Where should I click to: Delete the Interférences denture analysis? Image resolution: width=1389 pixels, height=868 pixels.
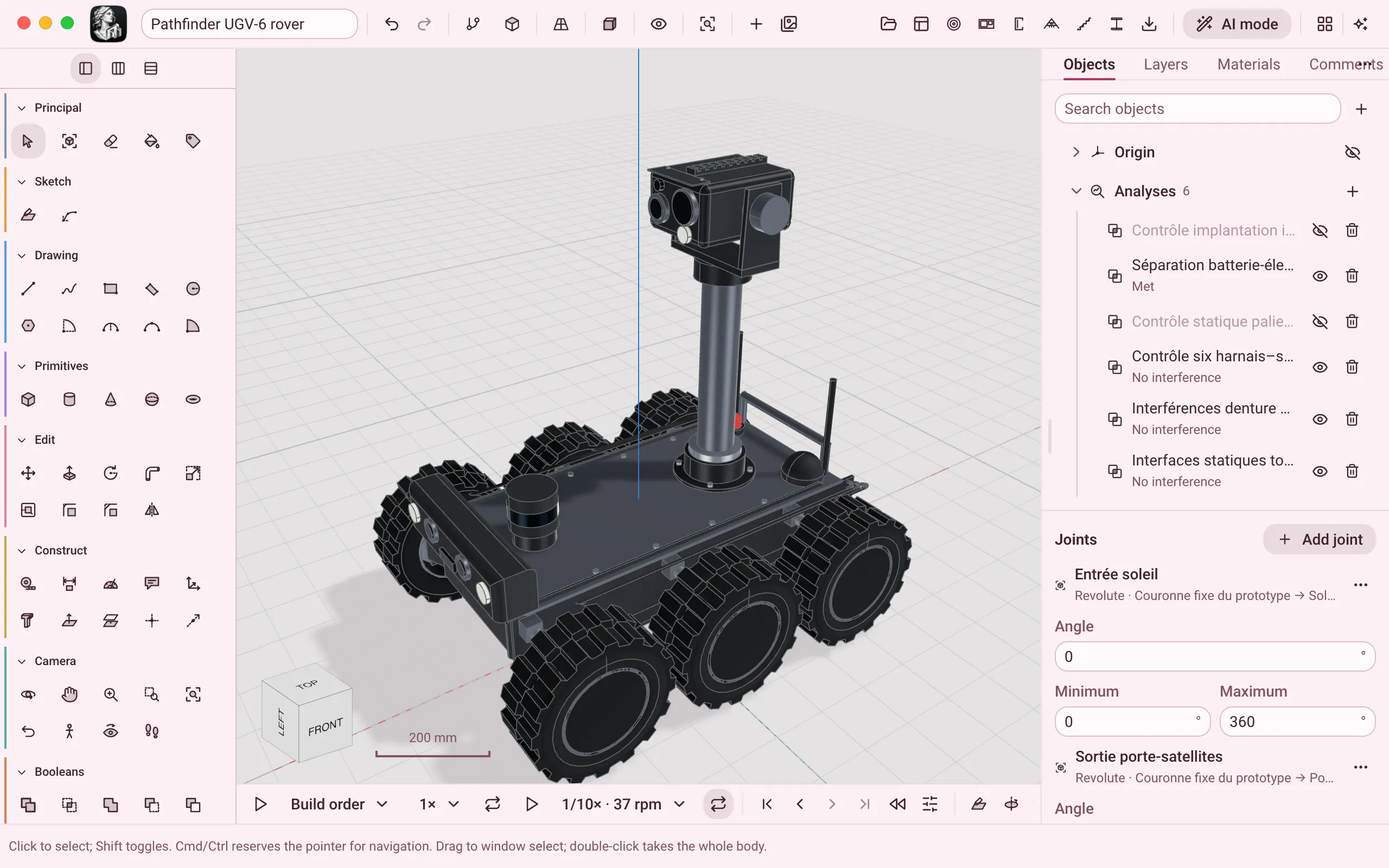1352,419
